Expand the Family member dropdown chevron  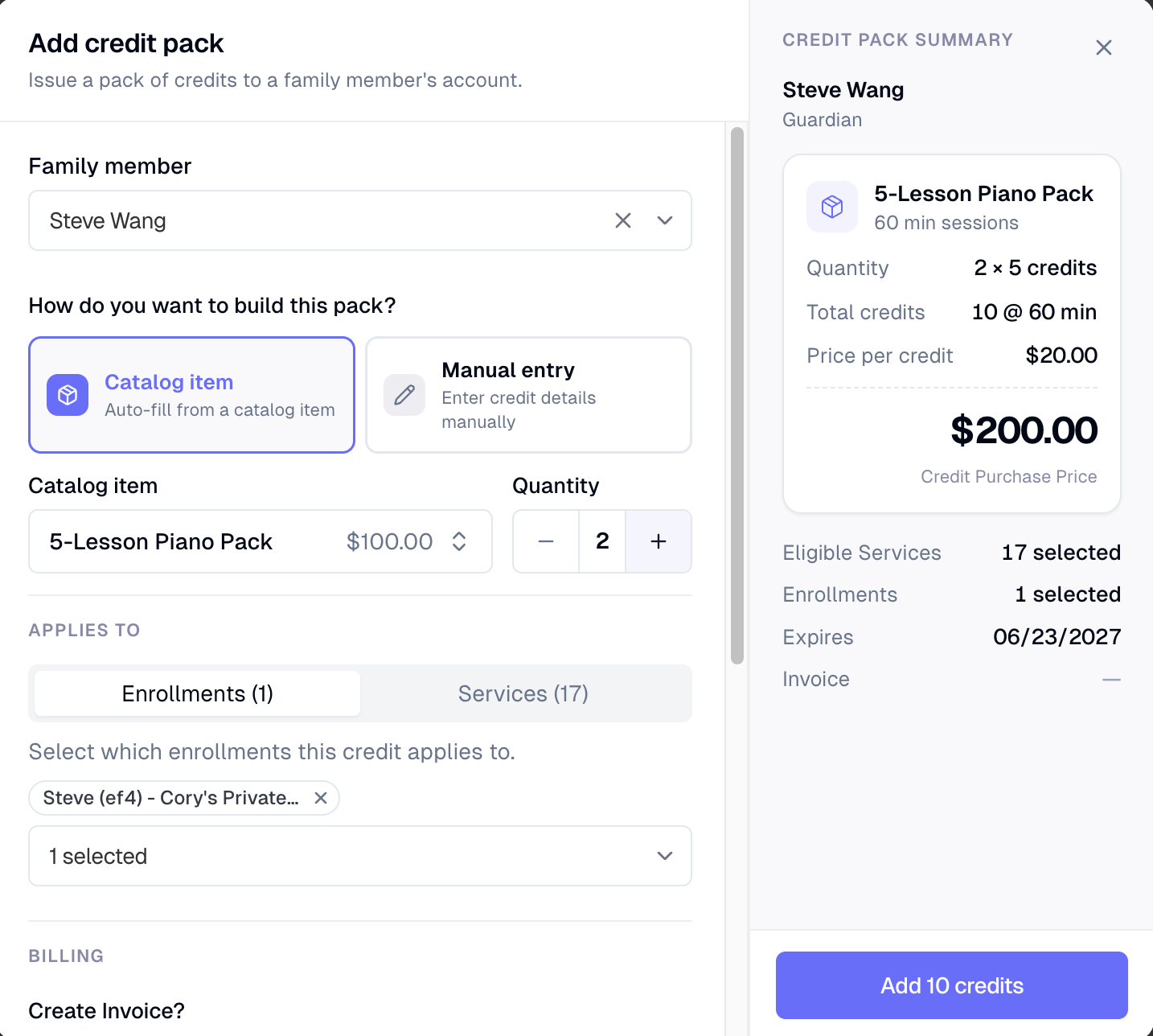665,220
